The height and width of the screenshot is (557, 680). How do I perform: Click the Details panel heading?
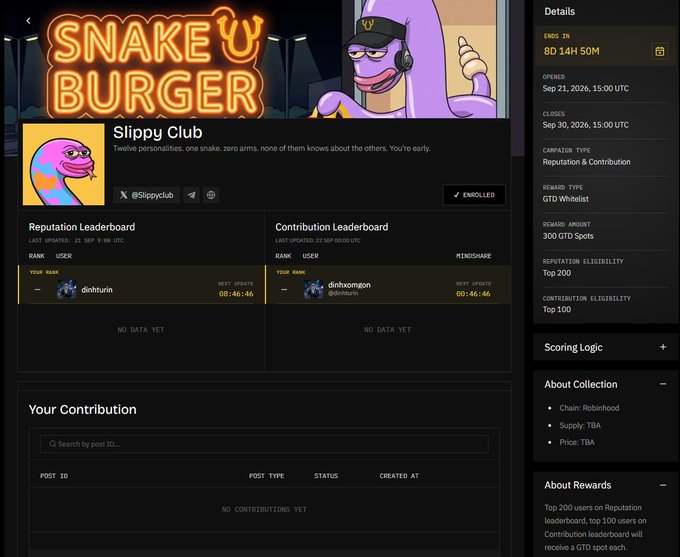[x=559, y=12]
